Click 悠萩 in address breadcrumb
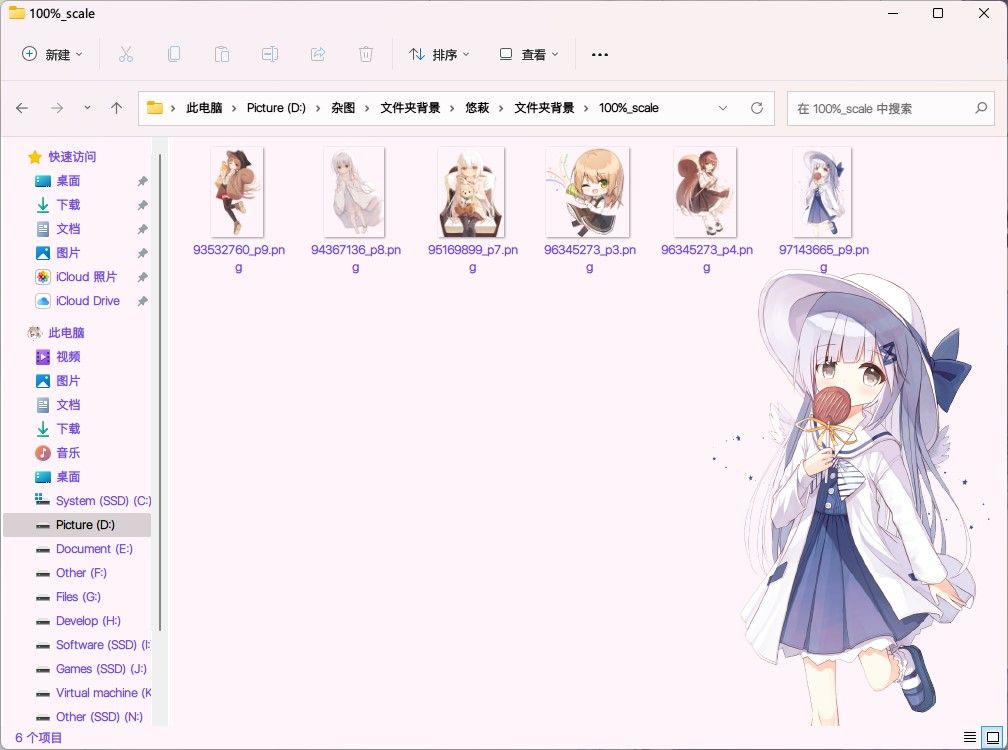 click(x=477, y=108)
